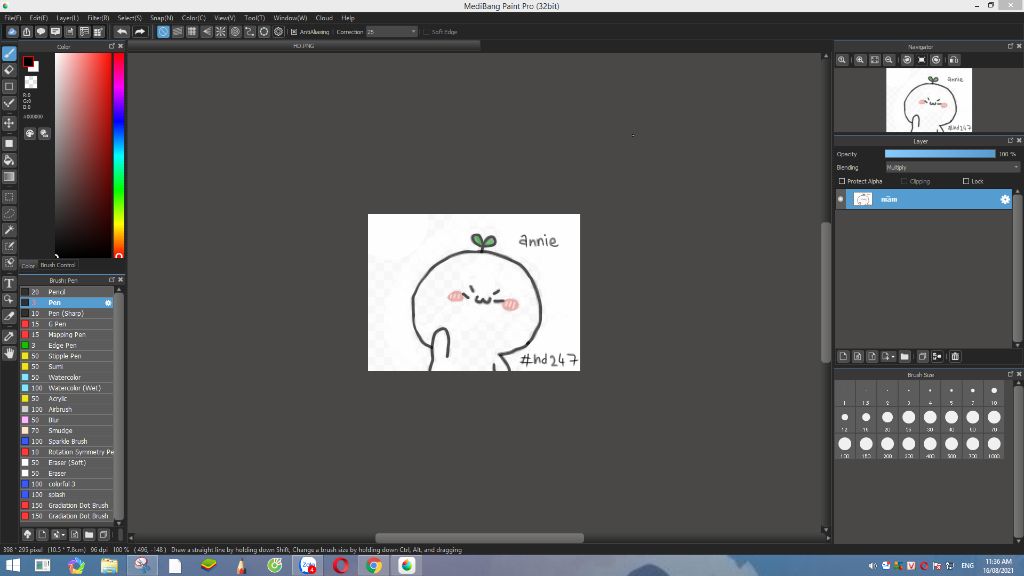Select the Gradient tool
This screenshot has width=1024, height=576.
point(9,176)
